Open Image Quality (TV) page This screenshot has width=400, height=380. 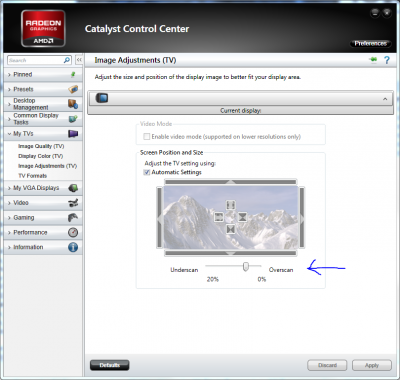point(41,146)
